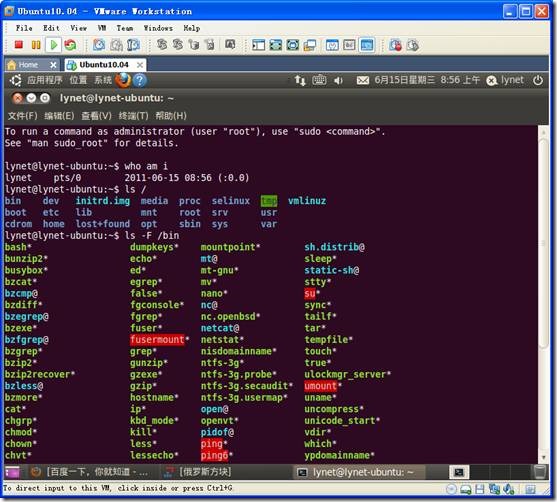Screen dimensions: 557x502
Task: Click the Suspend (pause) VM button
Action: 36,45
